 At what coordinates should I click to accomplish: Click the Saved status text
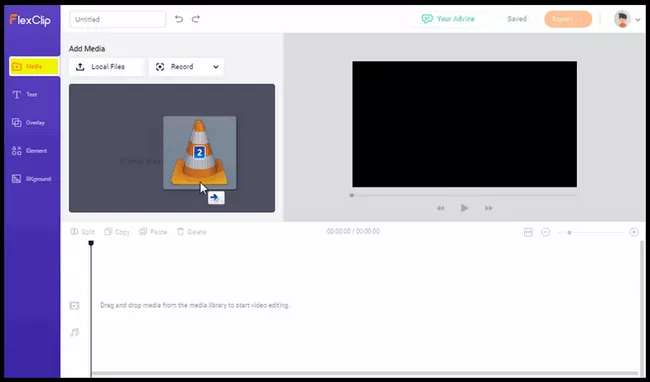coord(517,19)
